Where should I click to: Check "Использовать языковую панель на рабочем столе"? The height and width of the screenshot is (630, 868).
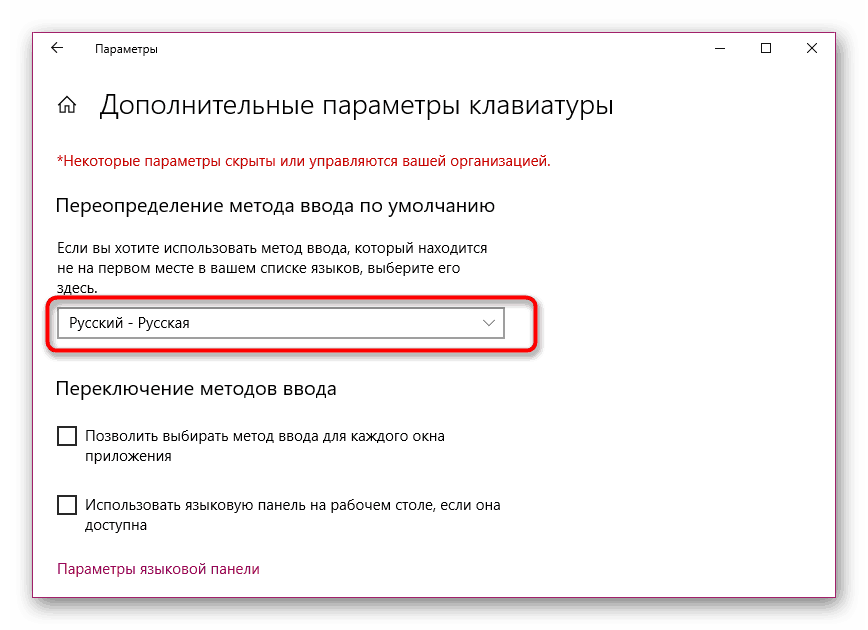(x=67, y=505)
